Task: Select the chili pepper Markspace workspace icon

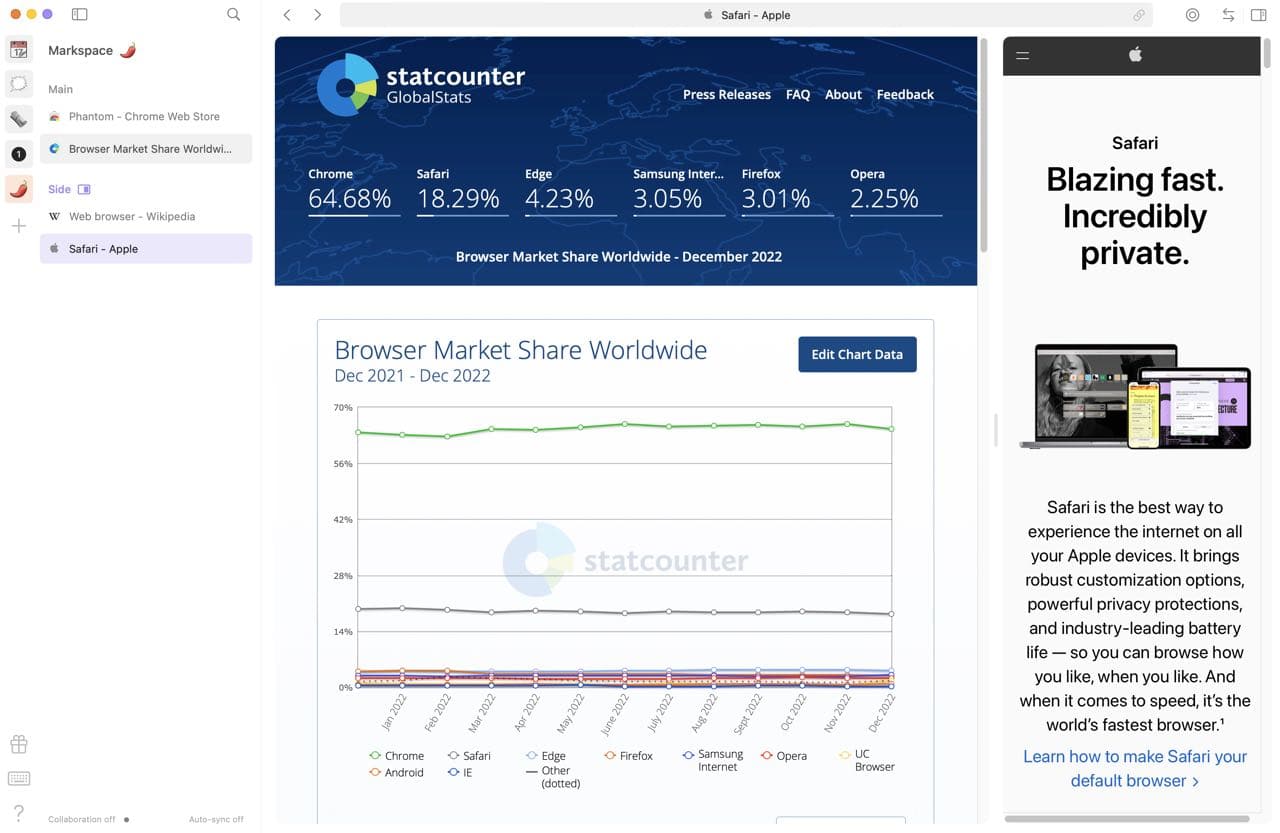Action: coord(18,188)
